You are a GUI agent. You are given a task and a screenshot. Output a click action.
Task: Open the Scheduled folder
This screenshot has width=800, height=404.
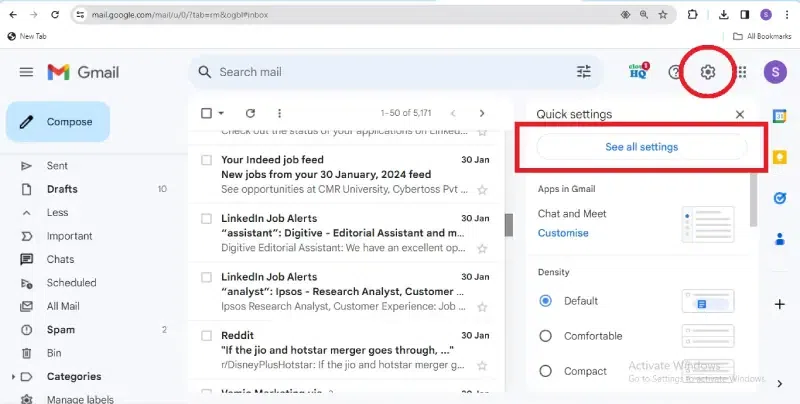click(x=71, y=283)
